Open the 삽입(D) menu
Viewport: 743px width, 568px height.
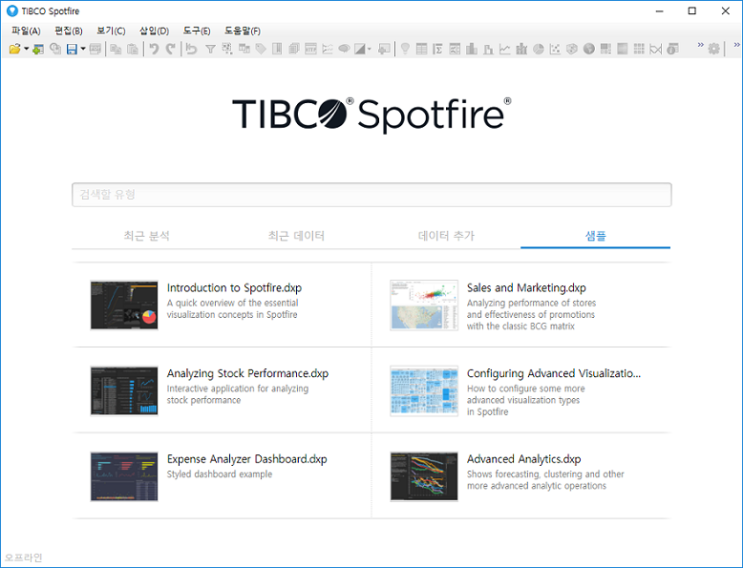[x=154, y=31]
